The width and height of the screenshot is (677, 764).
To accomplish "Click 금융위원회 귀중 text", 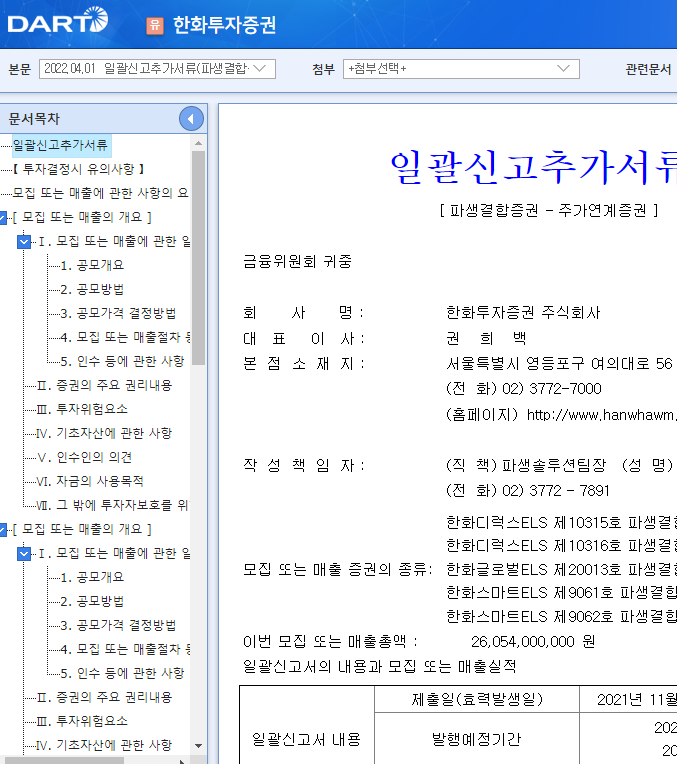I will point(297,261).
